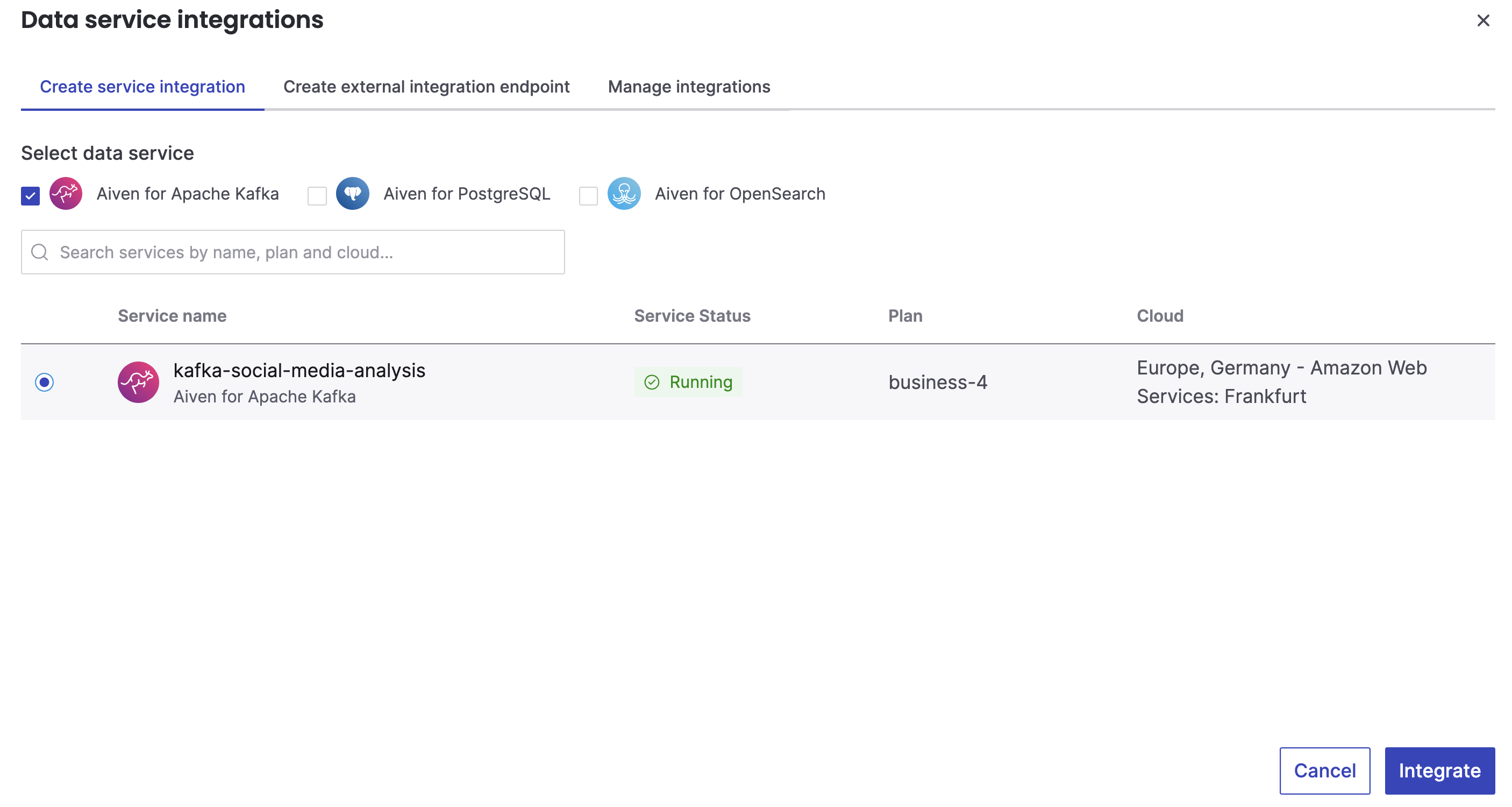The width and height of the screenshot is (1512, 807).
Task: Click the PostgreSQL elephant icon
Action: [353, 193]
